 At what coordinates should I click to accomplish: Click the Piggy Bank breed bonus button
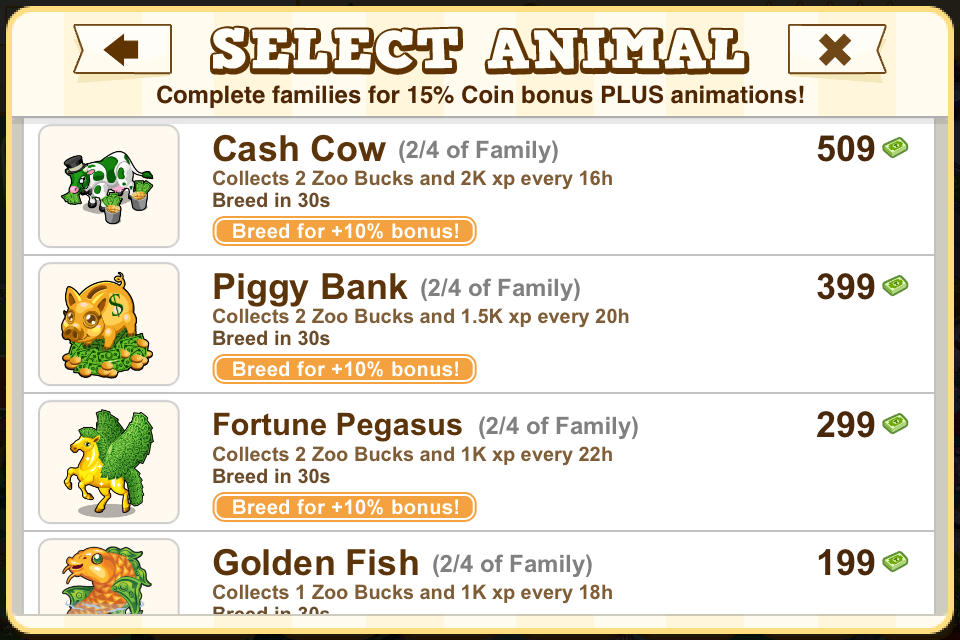click(x=344, y=369)
